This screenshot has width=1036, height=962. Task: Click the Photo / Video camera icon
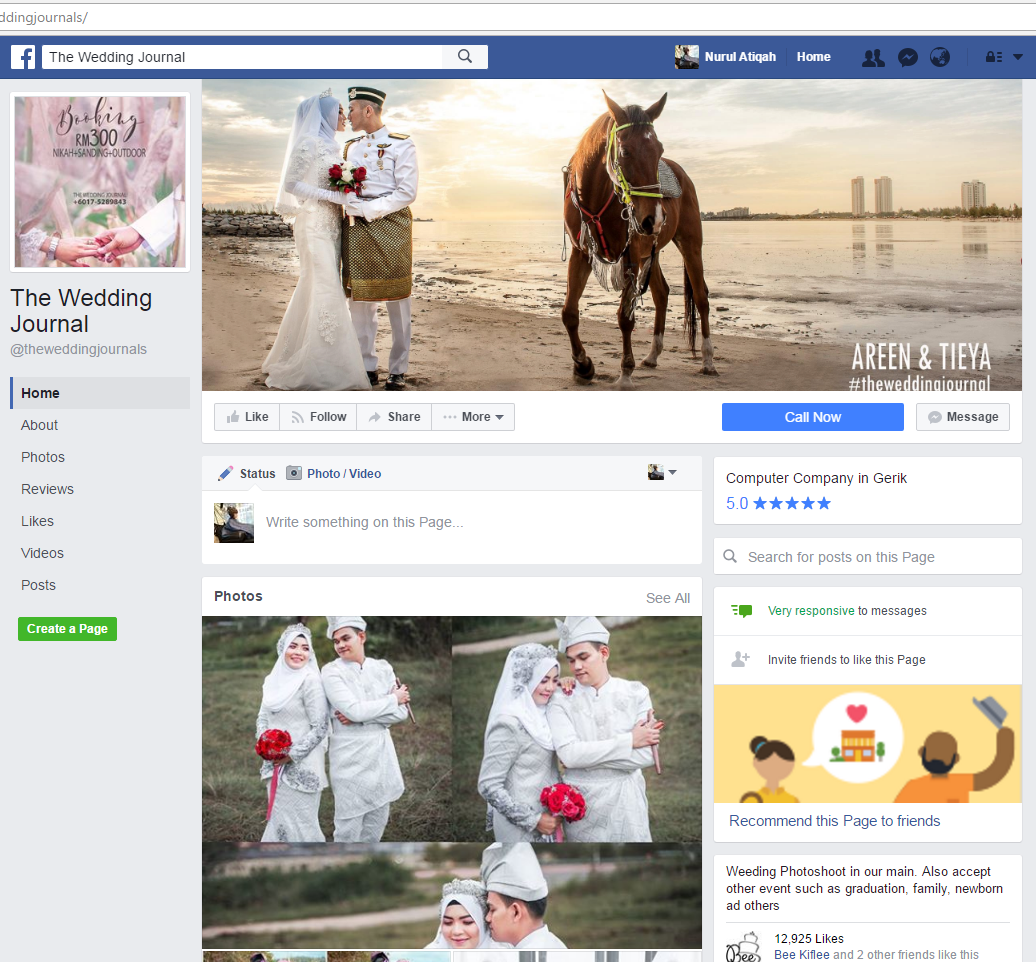(x=294, y=474)
